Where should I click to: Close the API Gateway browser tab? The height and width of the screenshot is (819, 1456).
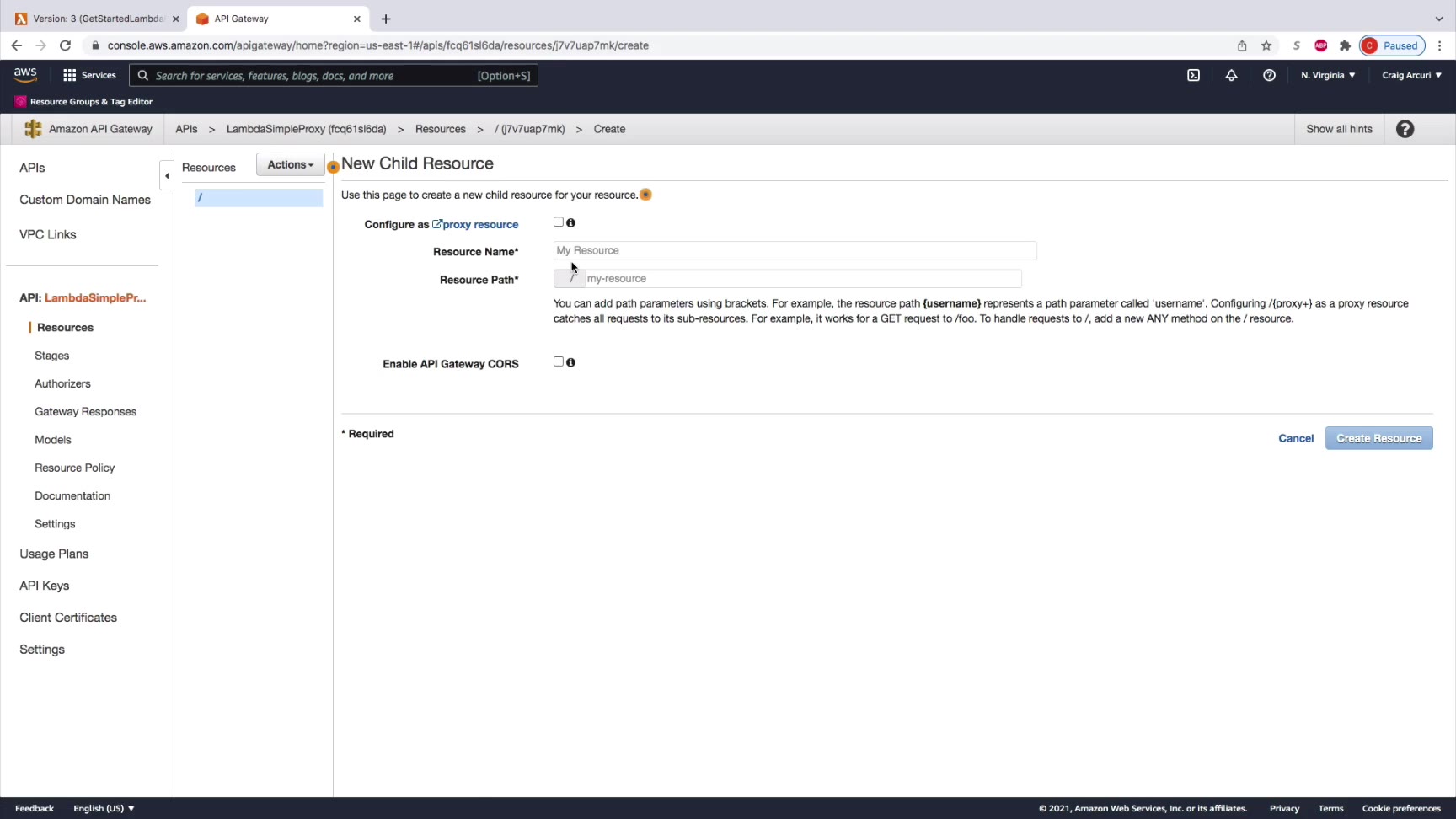click(356, 19)
